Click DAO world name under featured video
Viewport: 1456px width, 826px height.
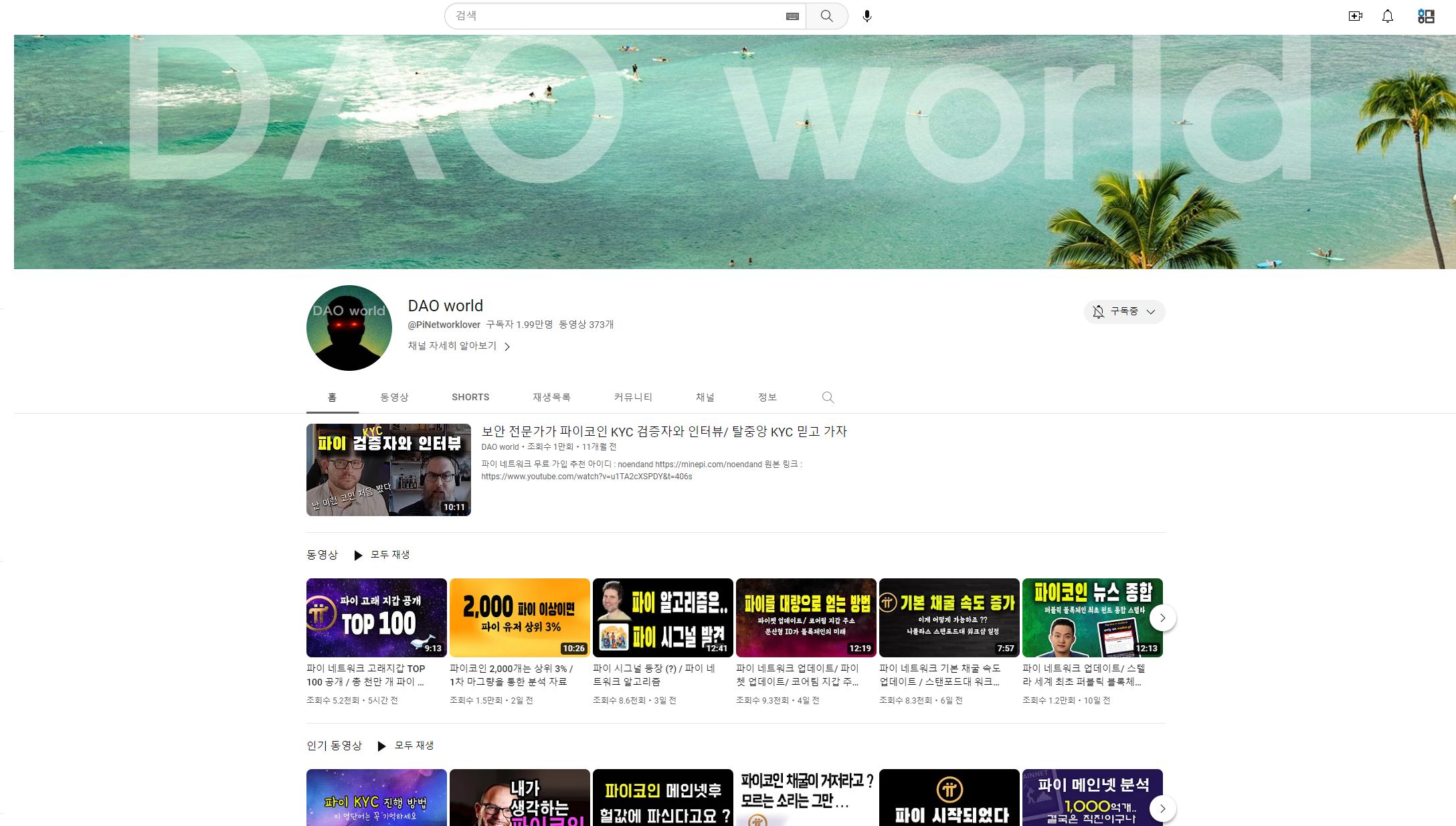(x=500, y=446)
